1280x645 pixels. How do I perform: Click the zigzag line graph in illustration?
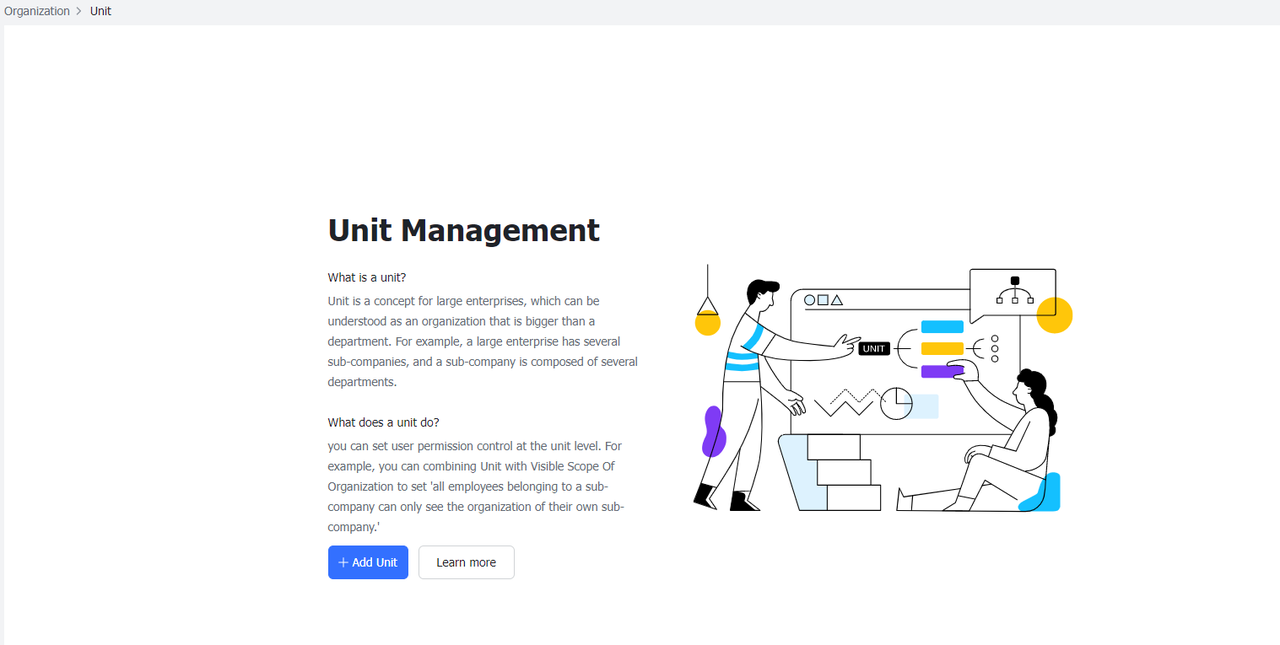[x=845, y=403]
